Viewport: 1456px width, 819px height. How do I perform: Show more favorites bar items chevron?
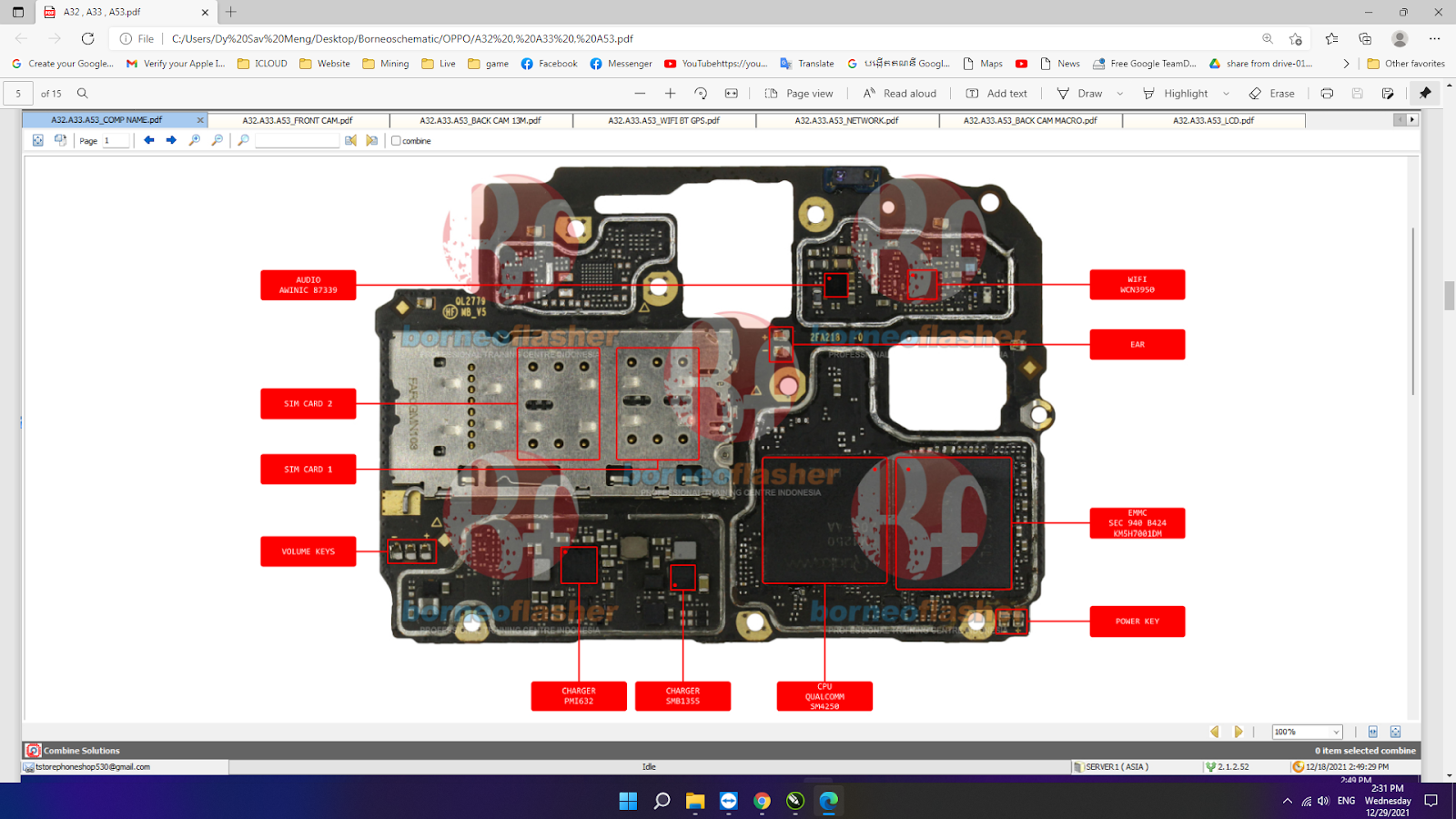[x=1346, y=64]
